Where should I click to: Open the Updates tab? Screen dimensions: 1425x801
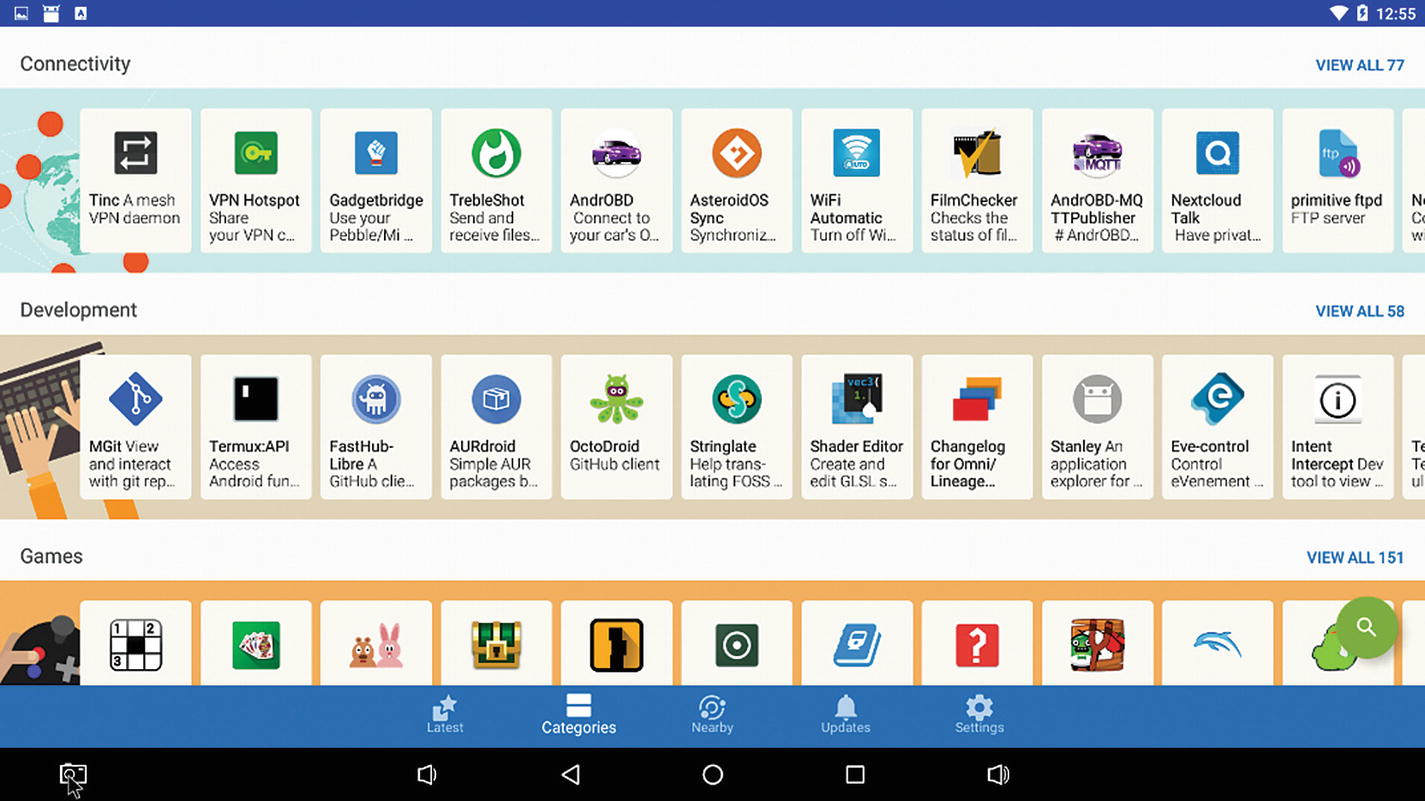[846, 715]
